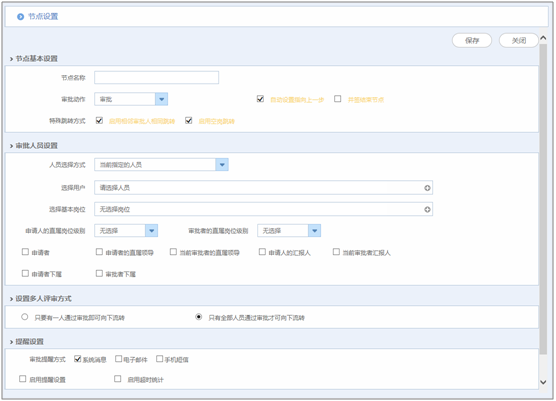Uncheck 自动设置指向上一步 checkbox

(260, 99)
